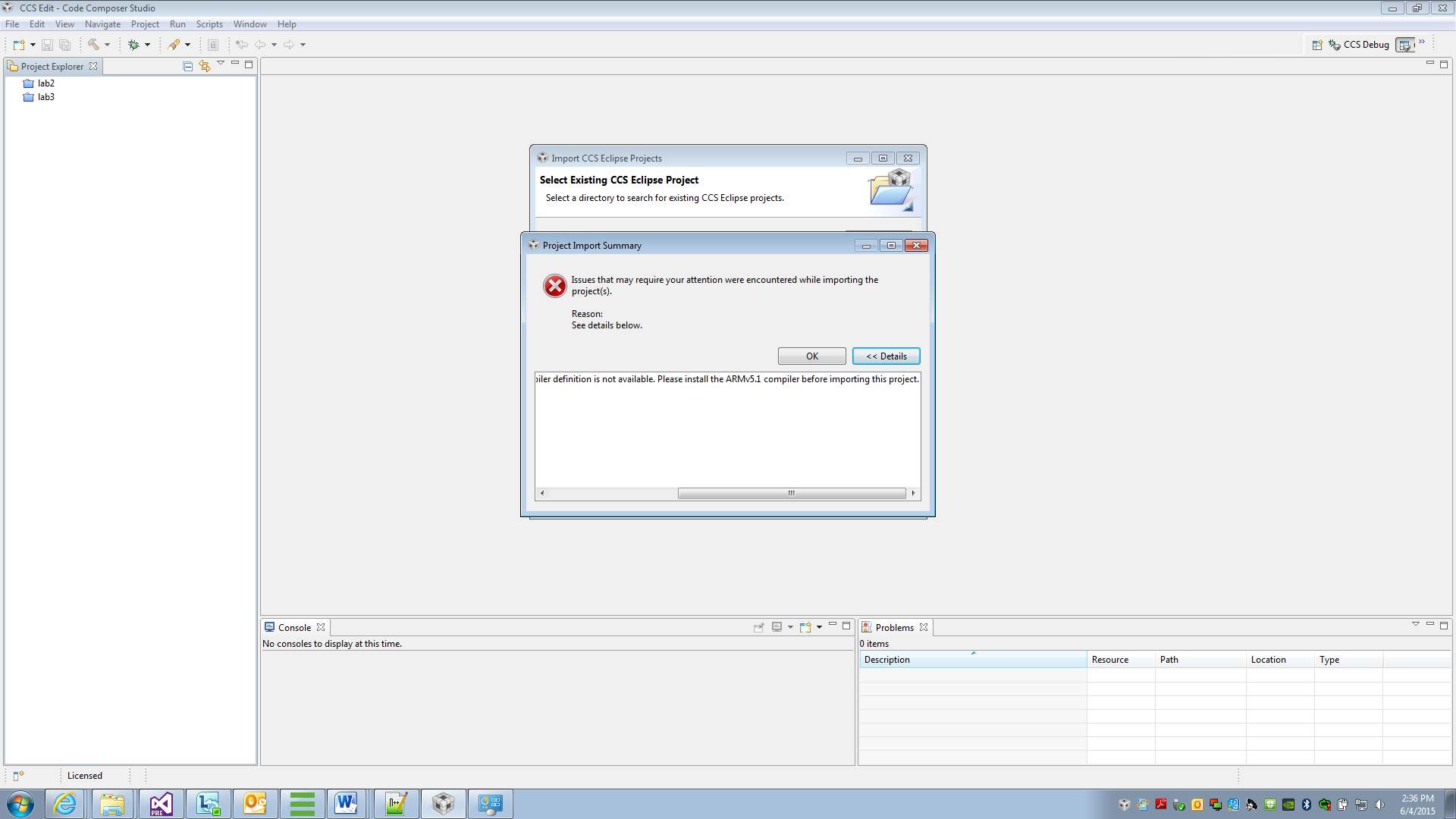Viewport: 1456px width, 819px height.
Task: Toggle Link with Editor in Project Explorer
Action: [205, 67]
